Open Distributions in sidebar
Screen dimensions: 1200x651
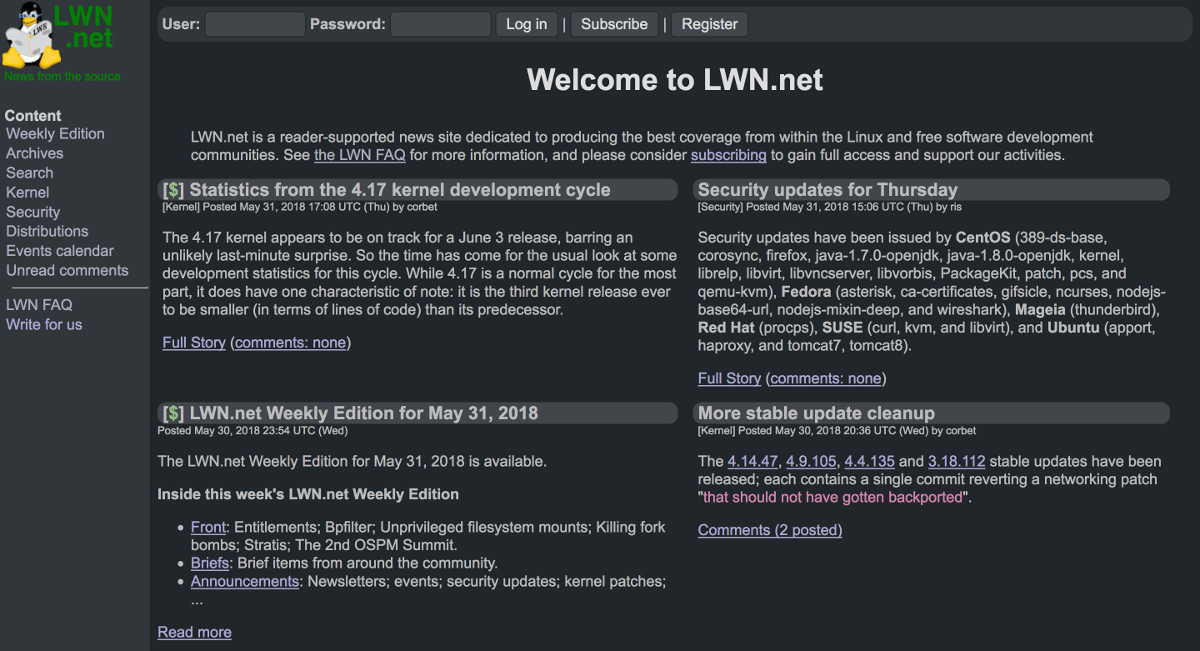(x=47, y=231)
